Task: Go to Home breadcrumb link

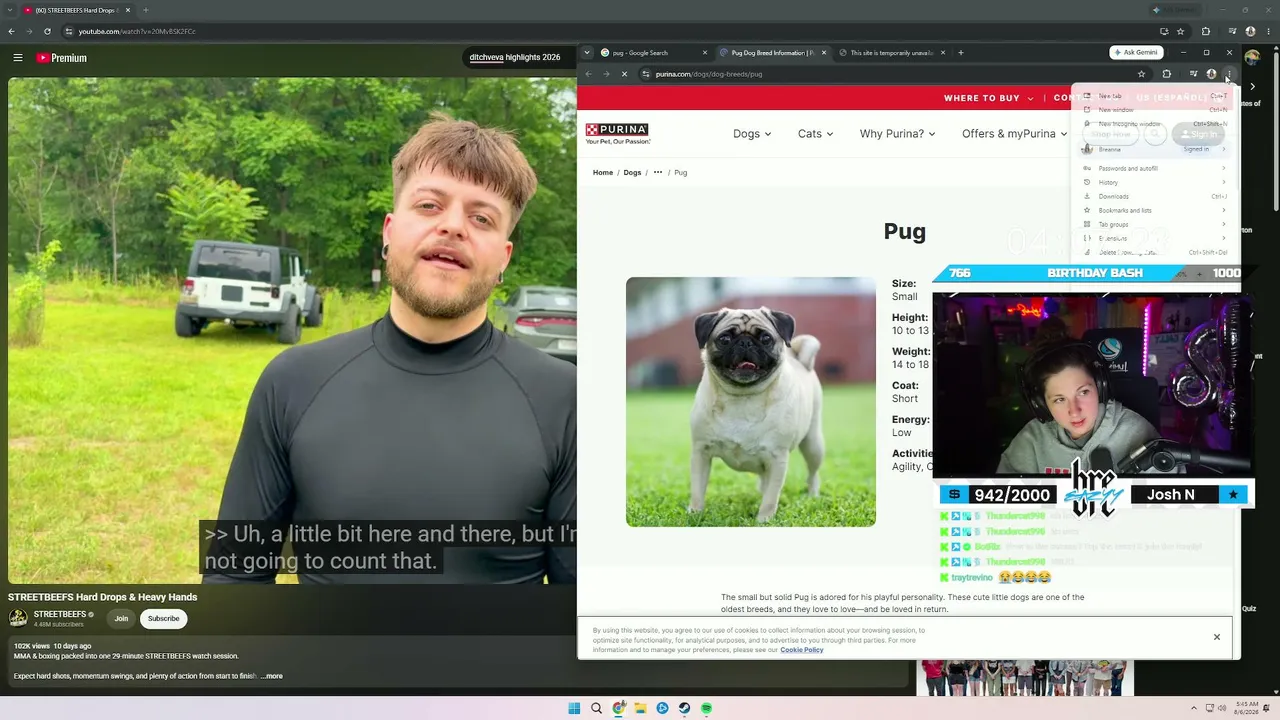Action: [603, 172]
